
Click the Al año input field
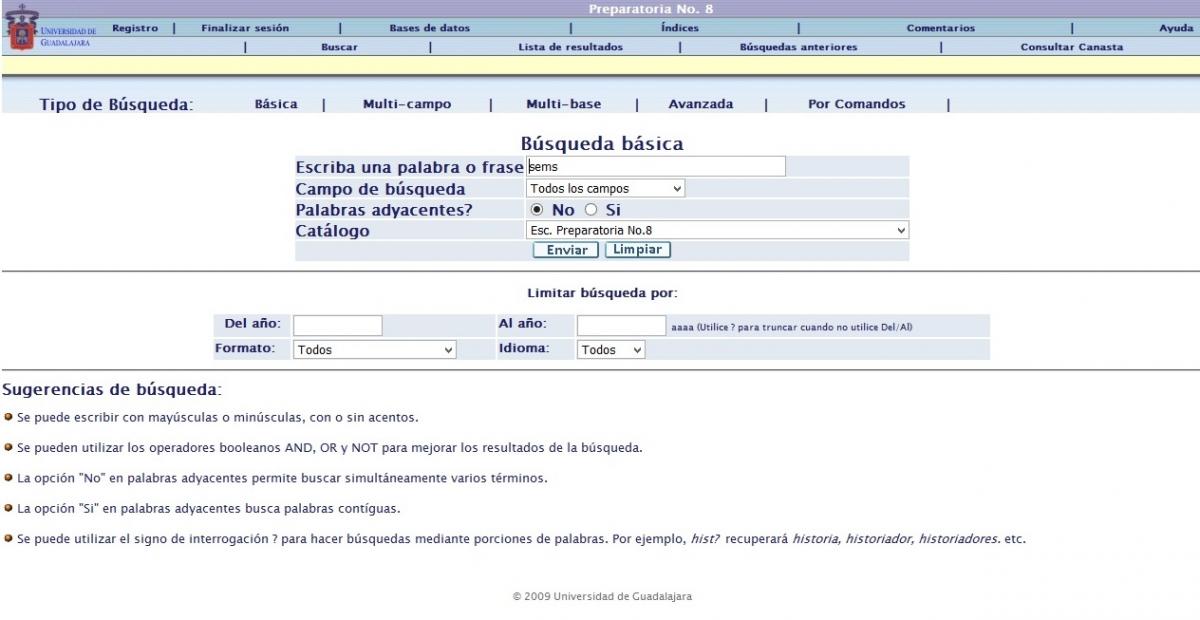[621, 325]
